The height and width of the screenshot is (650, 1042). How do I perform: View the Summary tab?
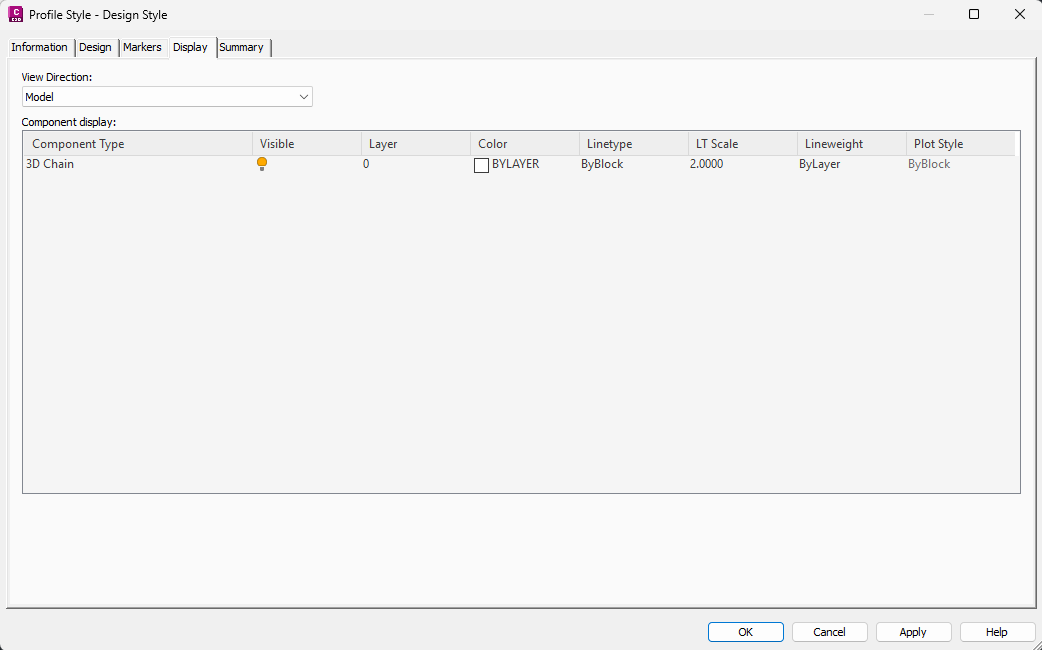click(241, 47)
